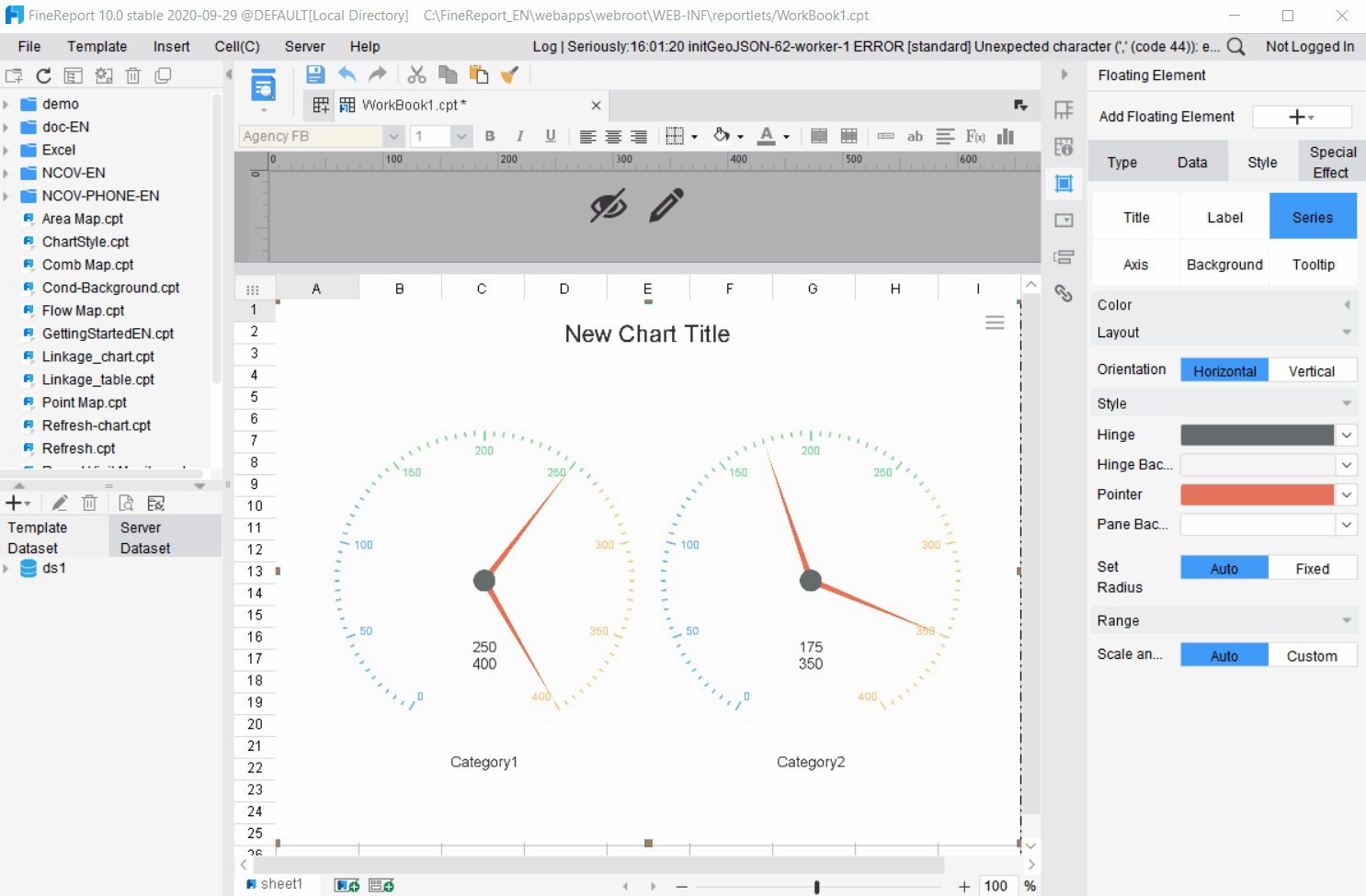1366x896 pixels.
Task: Switch to the Special Effect tab
Action: 1330,161
